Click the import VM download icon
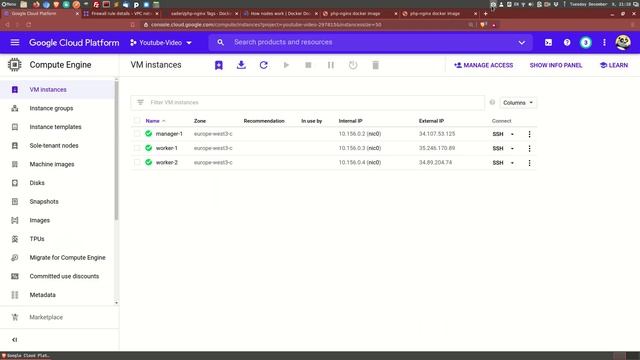Viewport: 640px width, 360px height. tap(241, 65)
